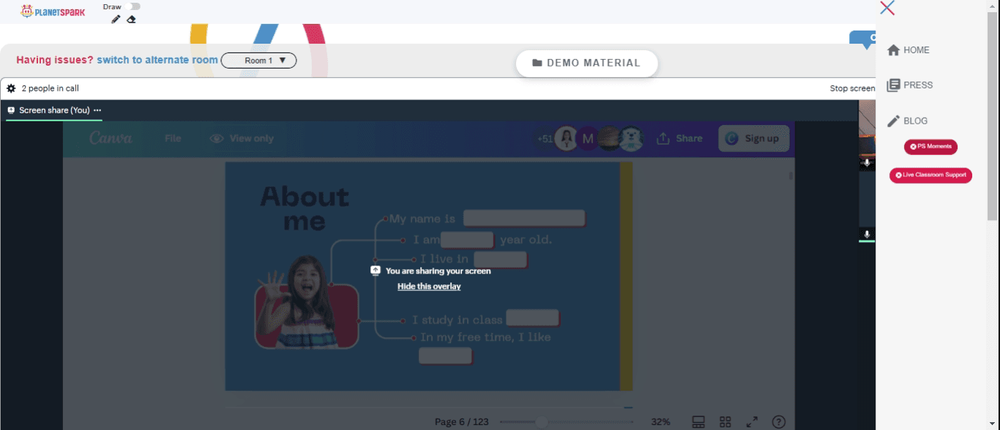Open the DEMO MATERIAL folder button
Viewport: 1000px width, 430px height.
[x=587, y=63]
